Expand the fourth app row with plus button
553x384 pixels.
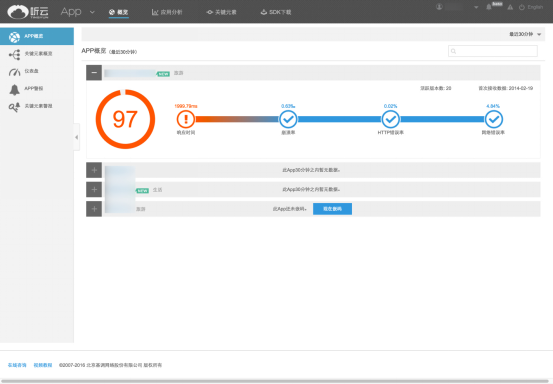(94, 209)
